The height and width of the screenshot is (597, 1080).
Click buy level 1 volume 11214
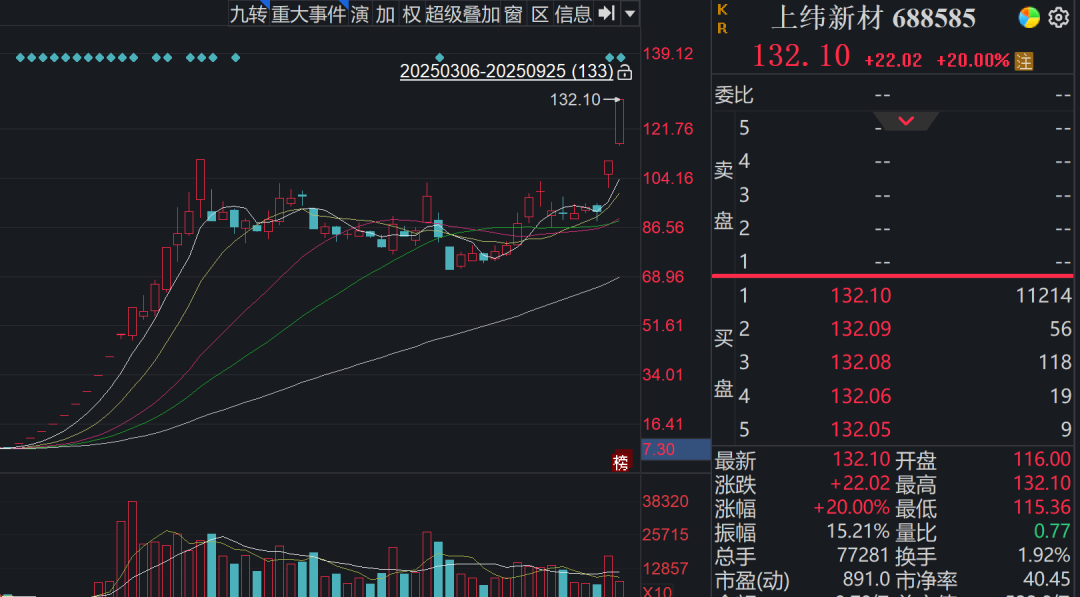tap(1043, 295)
